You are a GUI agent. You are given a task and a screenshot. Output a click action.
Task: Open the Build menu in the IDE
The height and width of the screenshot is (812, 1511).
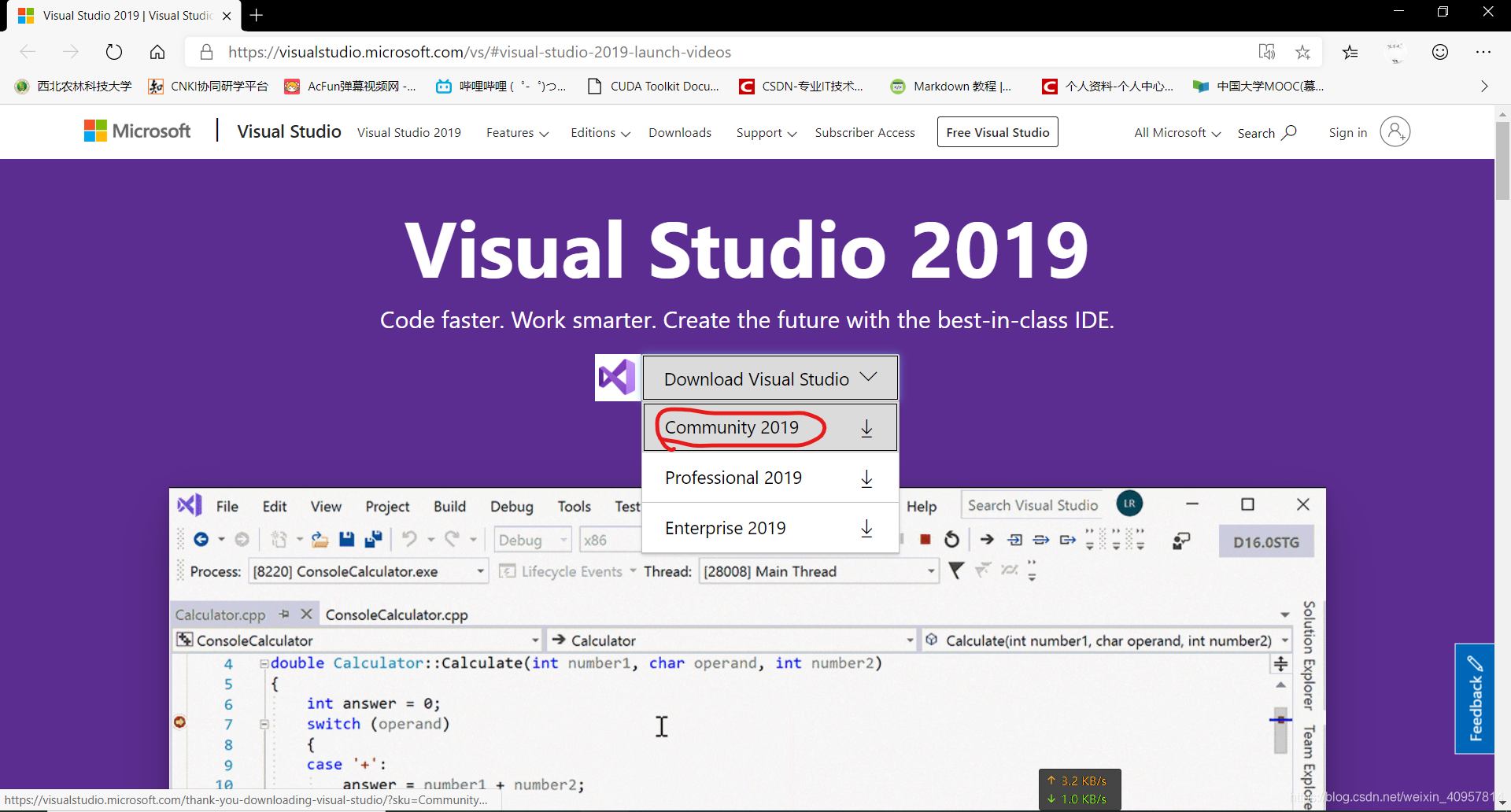pos(449,506)
